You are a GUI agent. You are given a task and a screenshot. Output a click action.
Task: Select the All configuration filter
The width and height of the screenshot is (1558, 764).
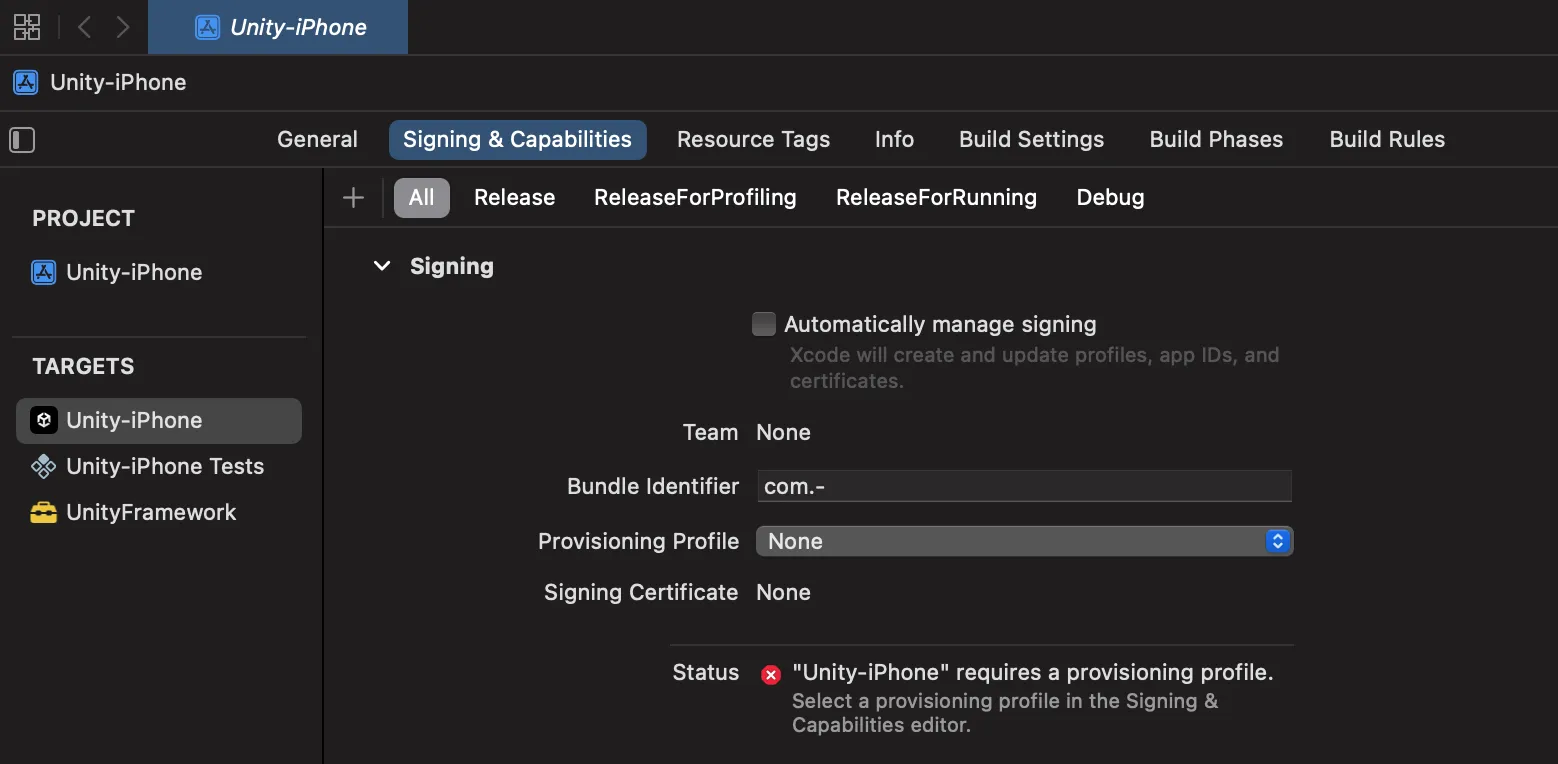tap(422, 198)
